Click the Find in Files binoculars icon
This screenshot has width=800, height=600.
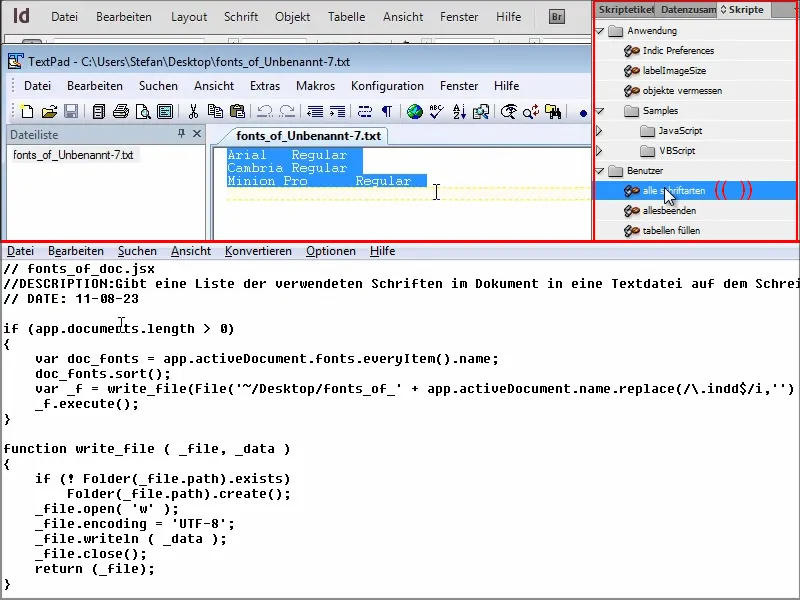point(553,111)
